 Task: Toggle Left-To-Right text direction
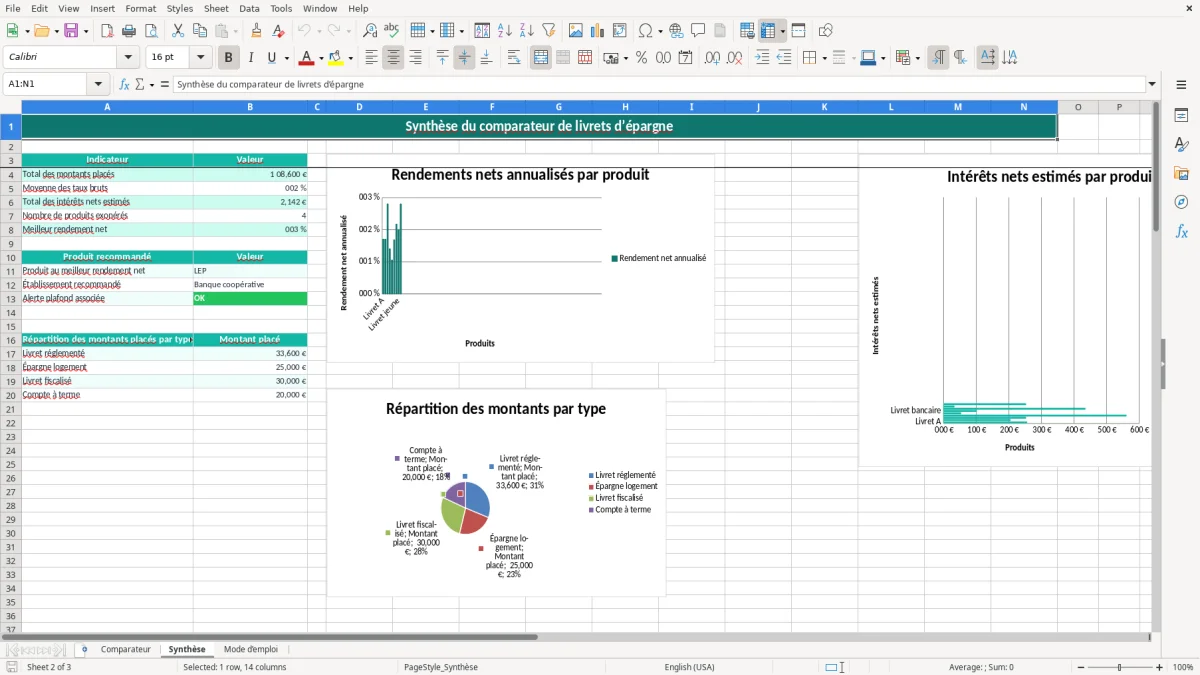(938, 58)
